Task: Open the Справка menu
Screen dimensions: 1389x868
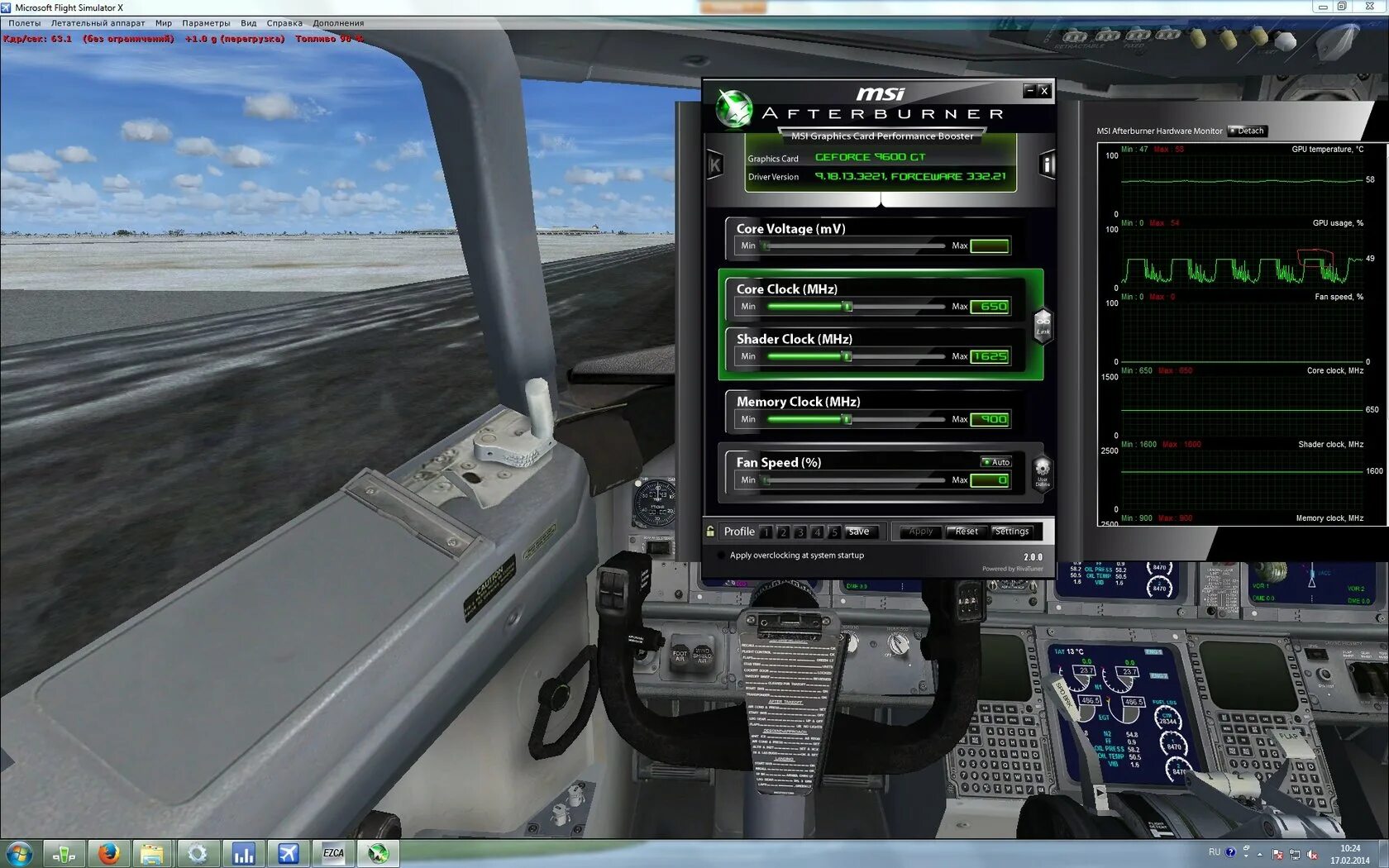Action: pos(284,23)
